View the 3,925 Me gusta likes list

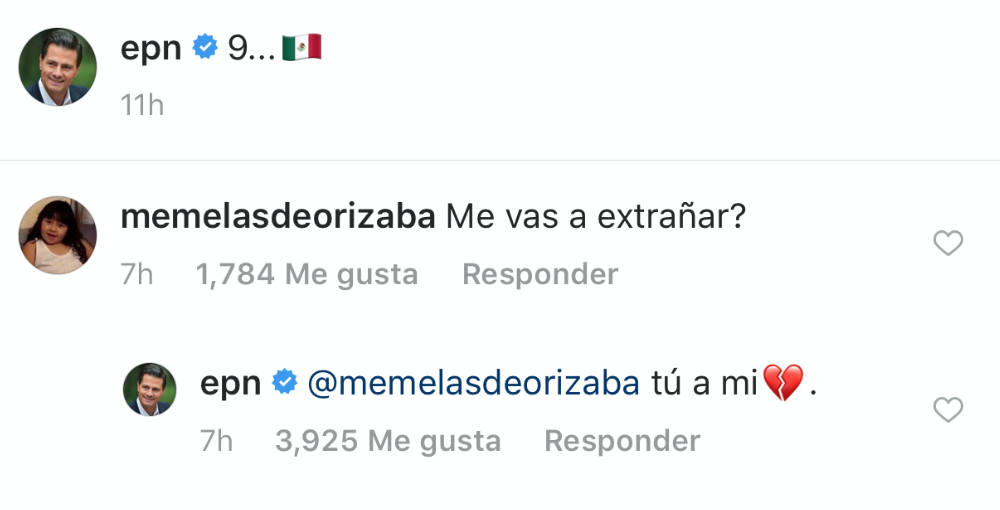(x=388, y=440)
